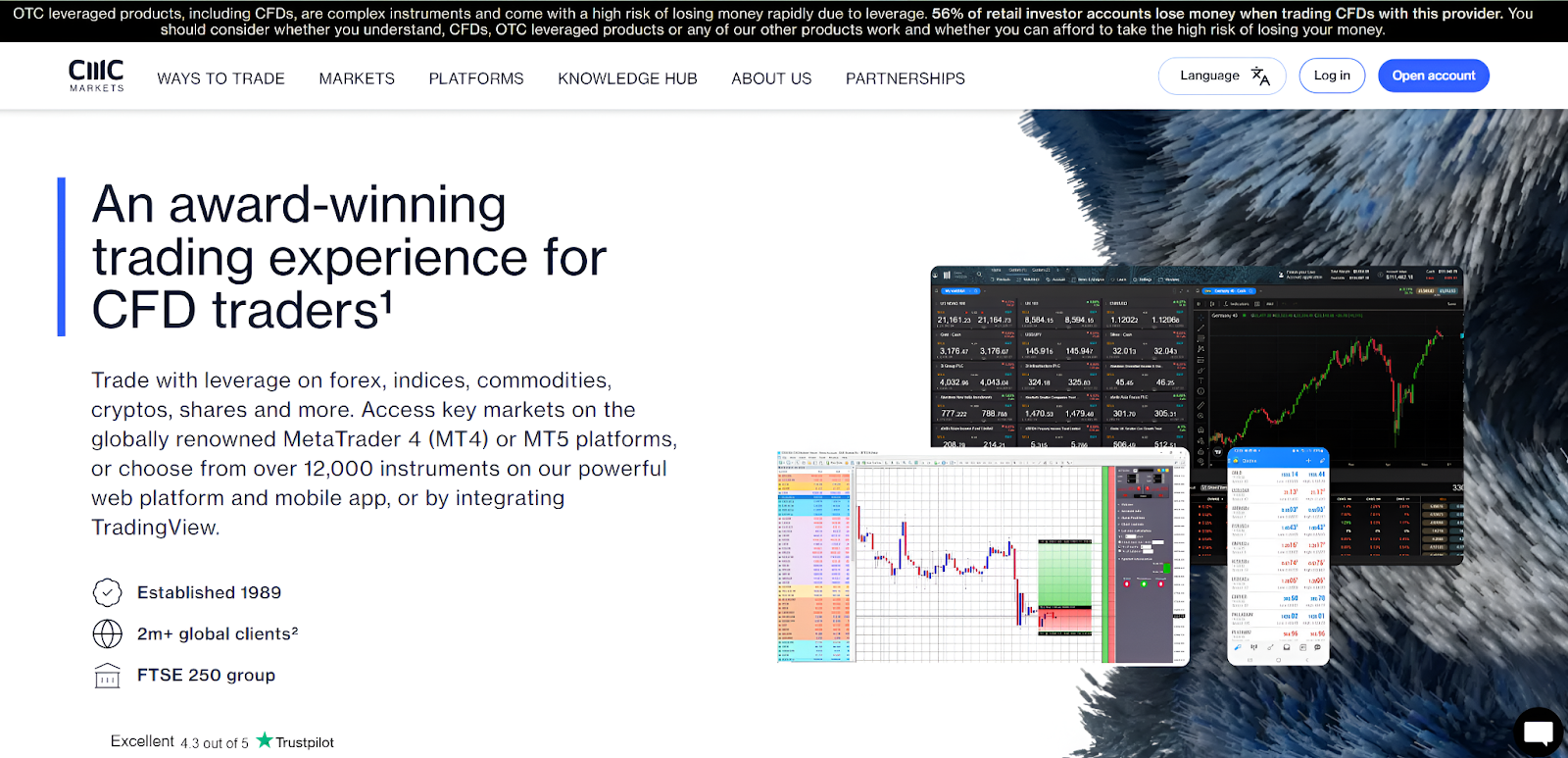Click the '4.3 out of 5' rating text
Viewport: 1568px width, 758px height.
215,743
